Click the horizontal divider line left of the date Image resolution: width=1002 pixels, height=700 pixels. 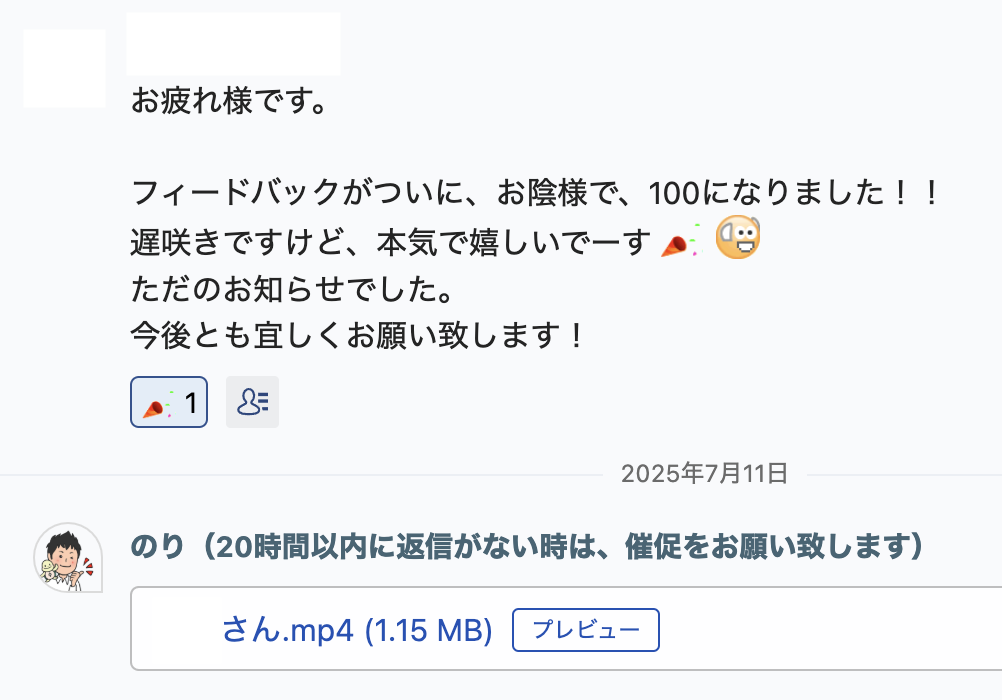[x=300, y=475]
